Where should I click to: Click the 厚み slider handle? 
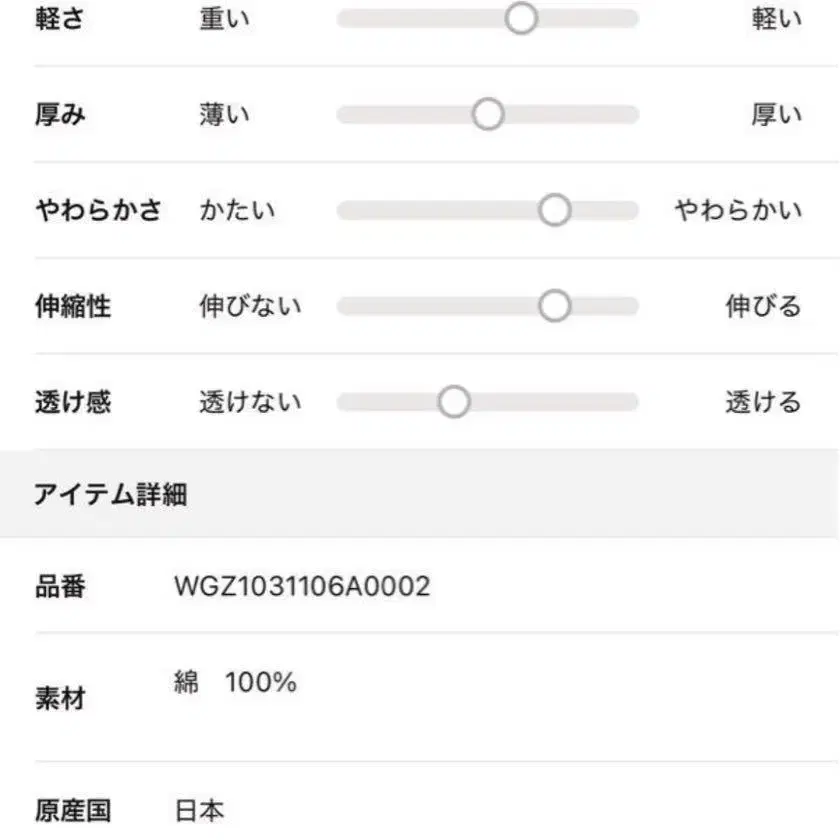(x=488, y=114)
